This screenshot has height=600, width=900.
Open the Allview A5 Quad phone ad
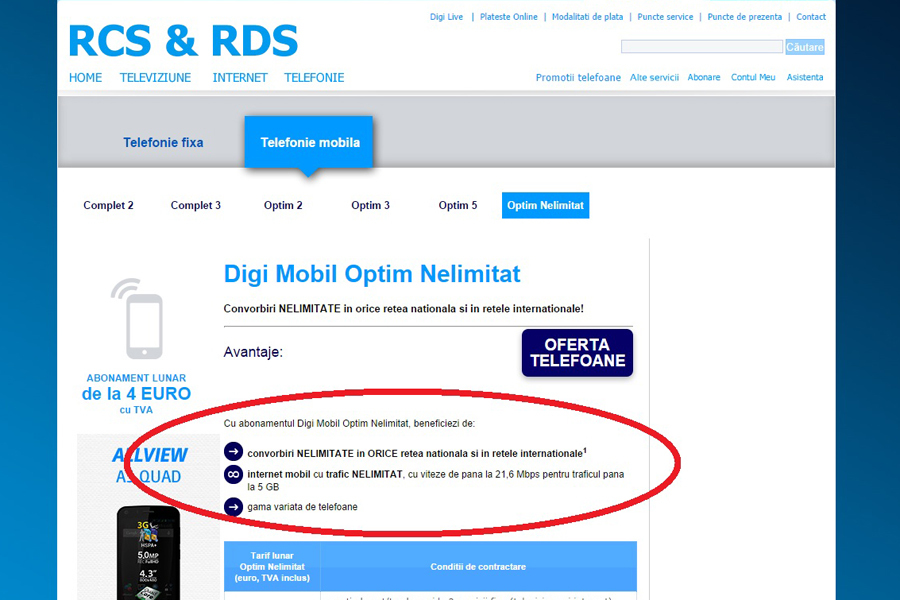pyautogui.click(x=148, y=517)
